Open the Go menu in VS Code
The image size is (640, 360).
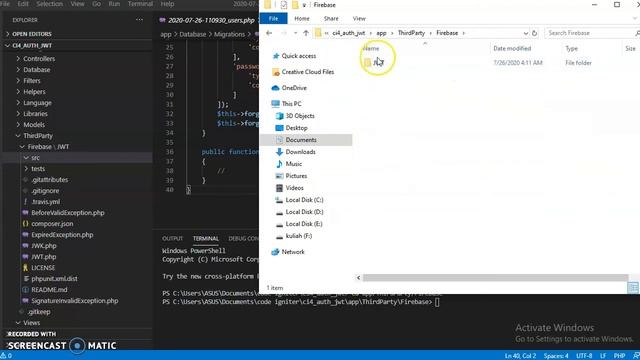tap(96, 4)
